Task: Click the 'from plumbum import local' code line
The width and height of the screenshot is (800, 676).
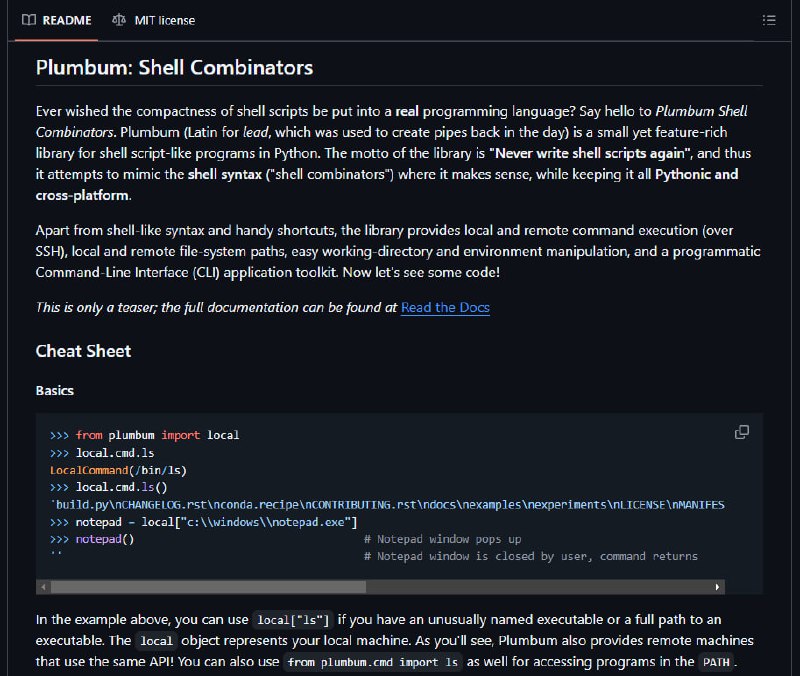Action: click(144, 435)
